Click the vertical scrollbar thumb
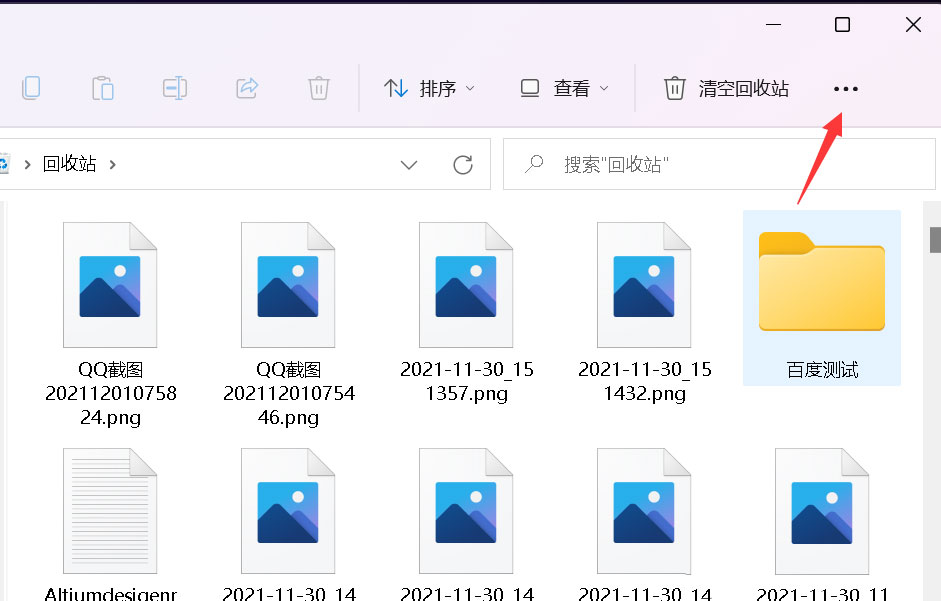The width and height of the screenshot is (941, 601). pos(935,240)
